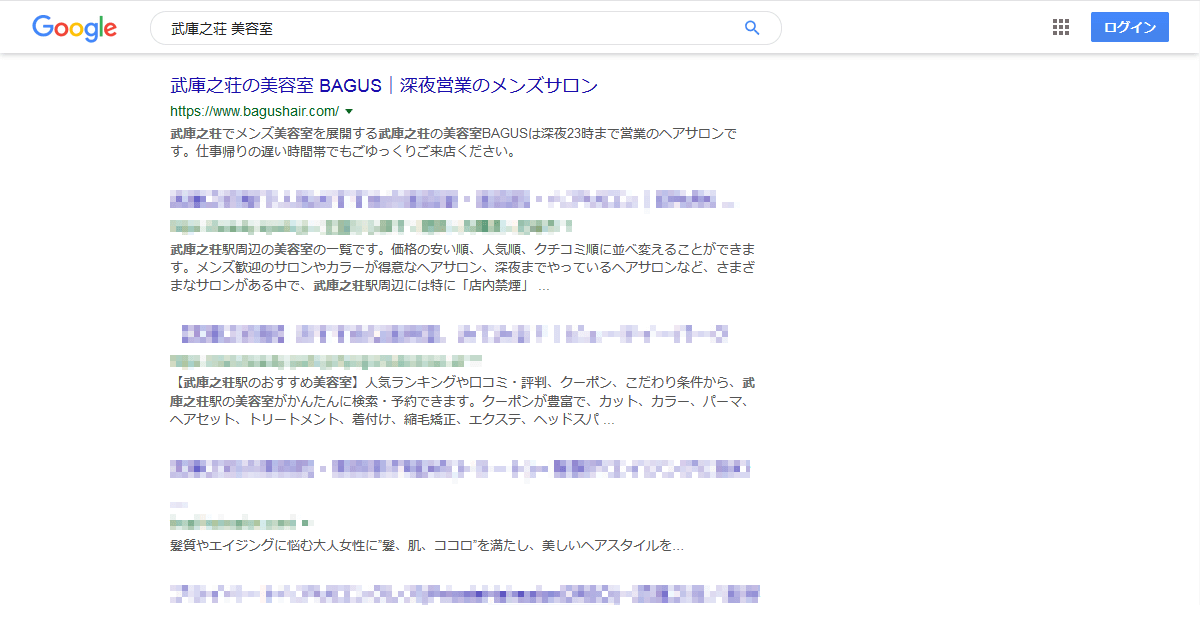Open the Google apps grid
This screenshot has height=630, width=1200.
[1061, 27]
